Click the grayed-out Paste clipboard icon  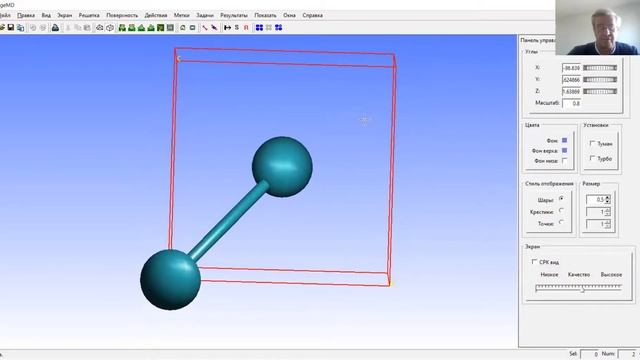87,27
